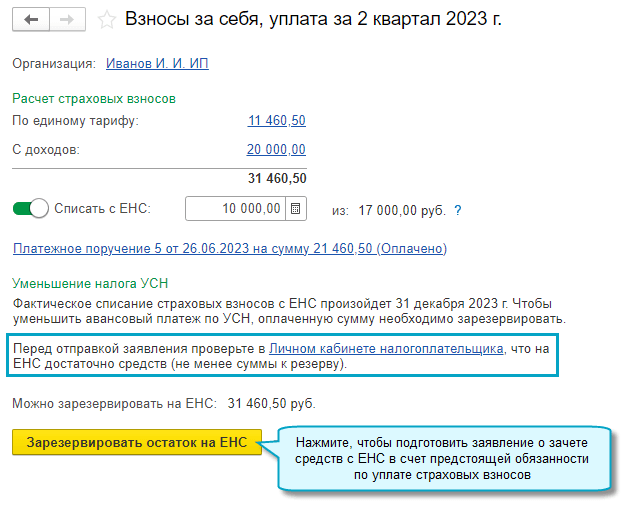
Task: Click the Можно зарезервировать на ЕНС amount
Action: point(272,404)
